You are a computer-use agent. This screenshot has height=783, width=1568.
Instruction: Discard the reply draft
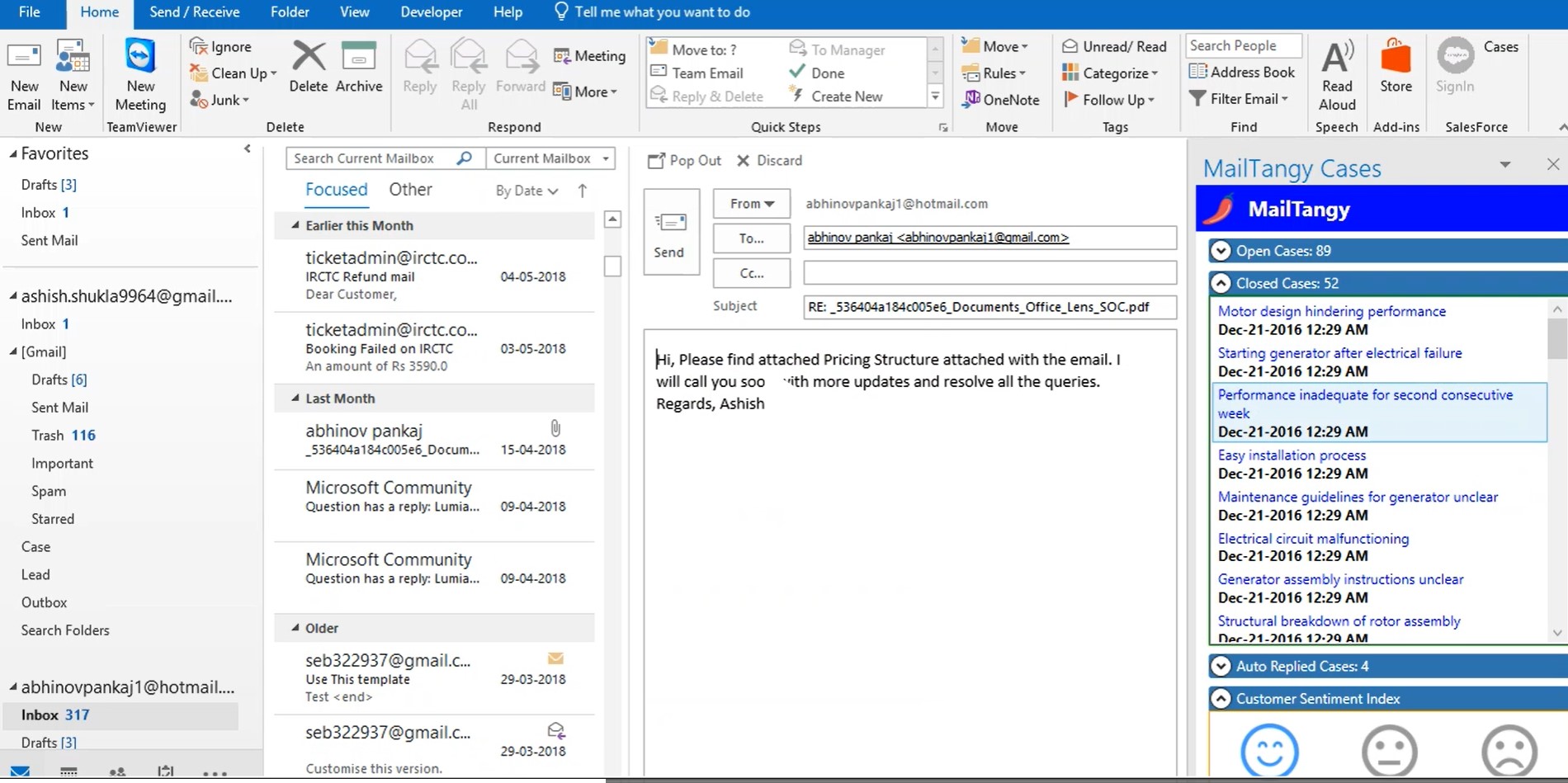point(769,160)
